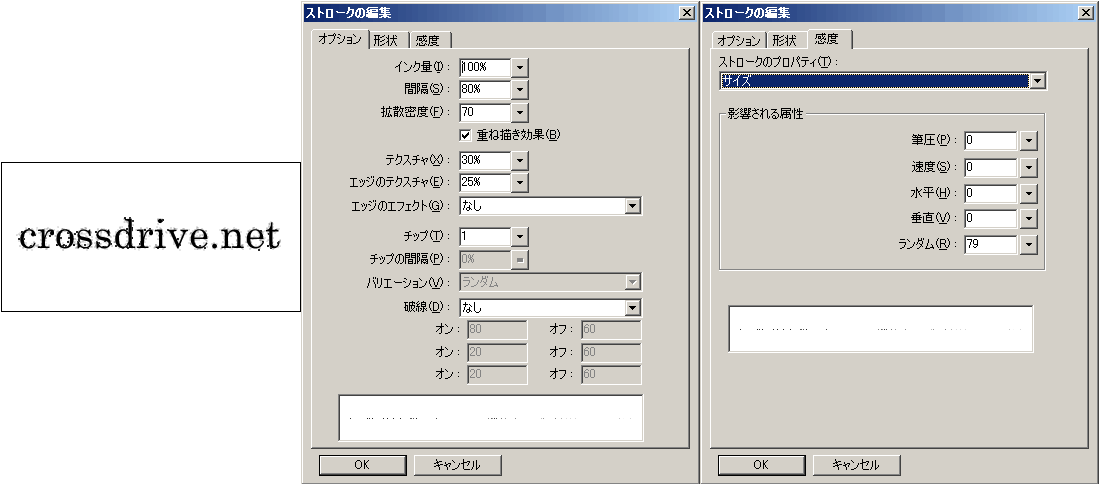This screenshot has height=484, width=1100.
Task: Click the 筆圧 input field
Action: [991, 140]
